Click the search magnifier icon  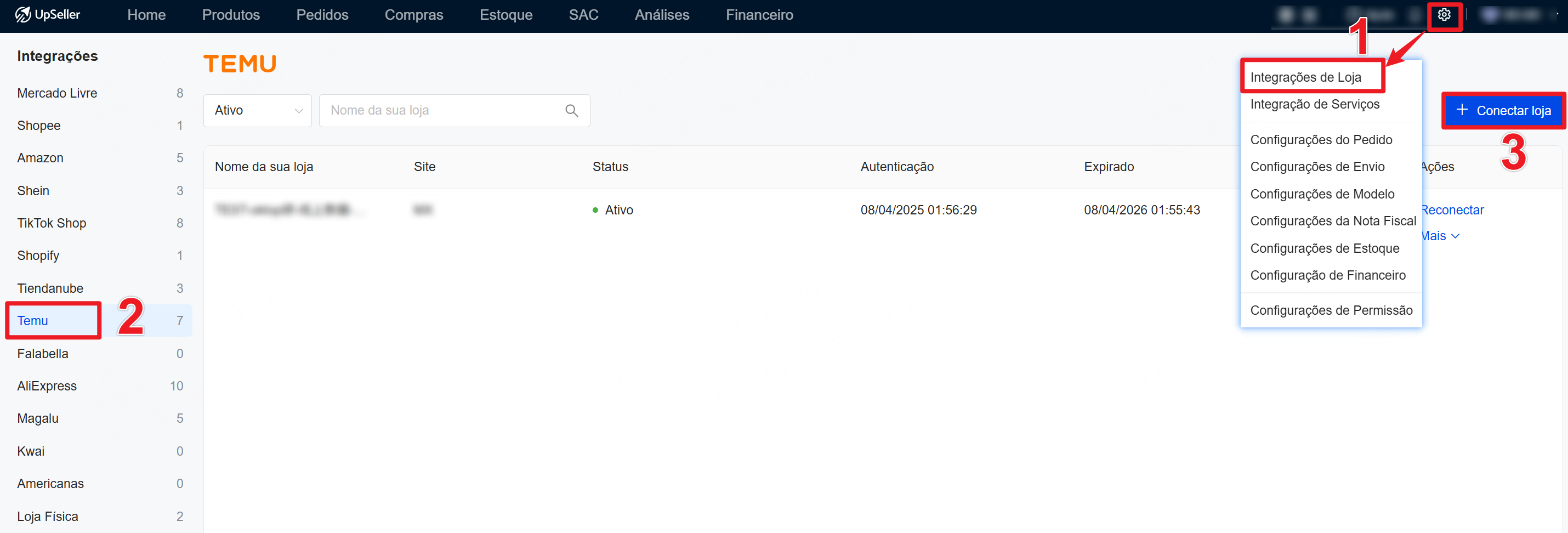click(x=571, y=111)
